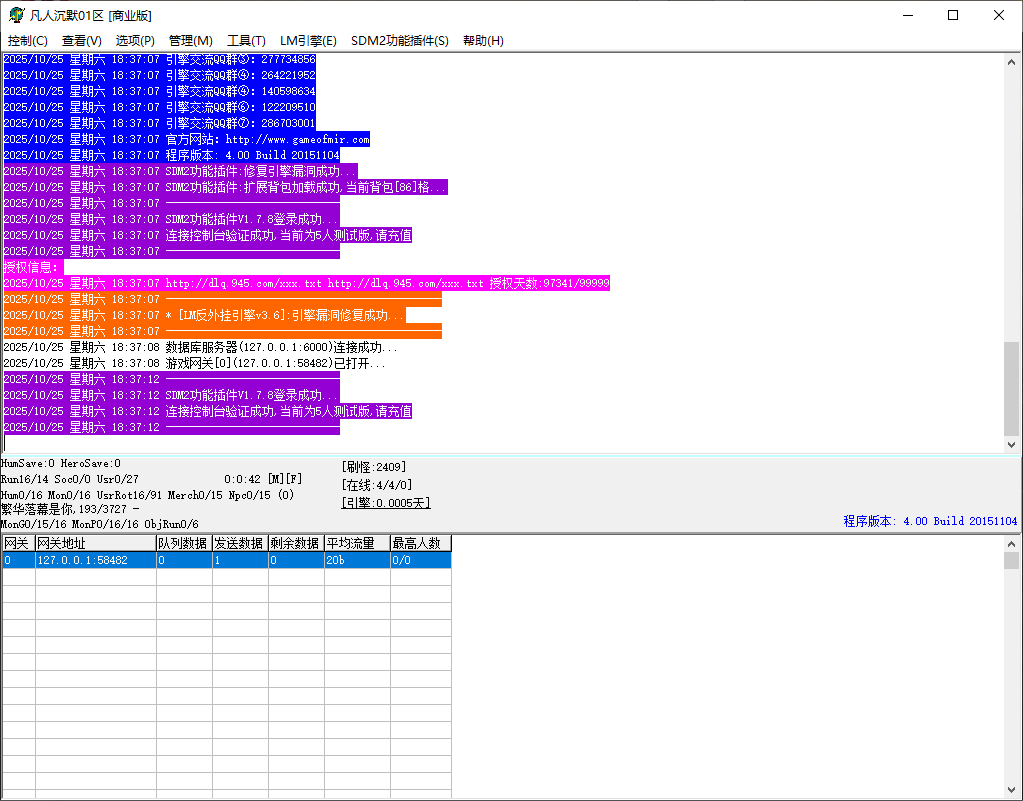Click the log panel scroll down arrow
The image size is (1023, 801).
pos(1012,444)
